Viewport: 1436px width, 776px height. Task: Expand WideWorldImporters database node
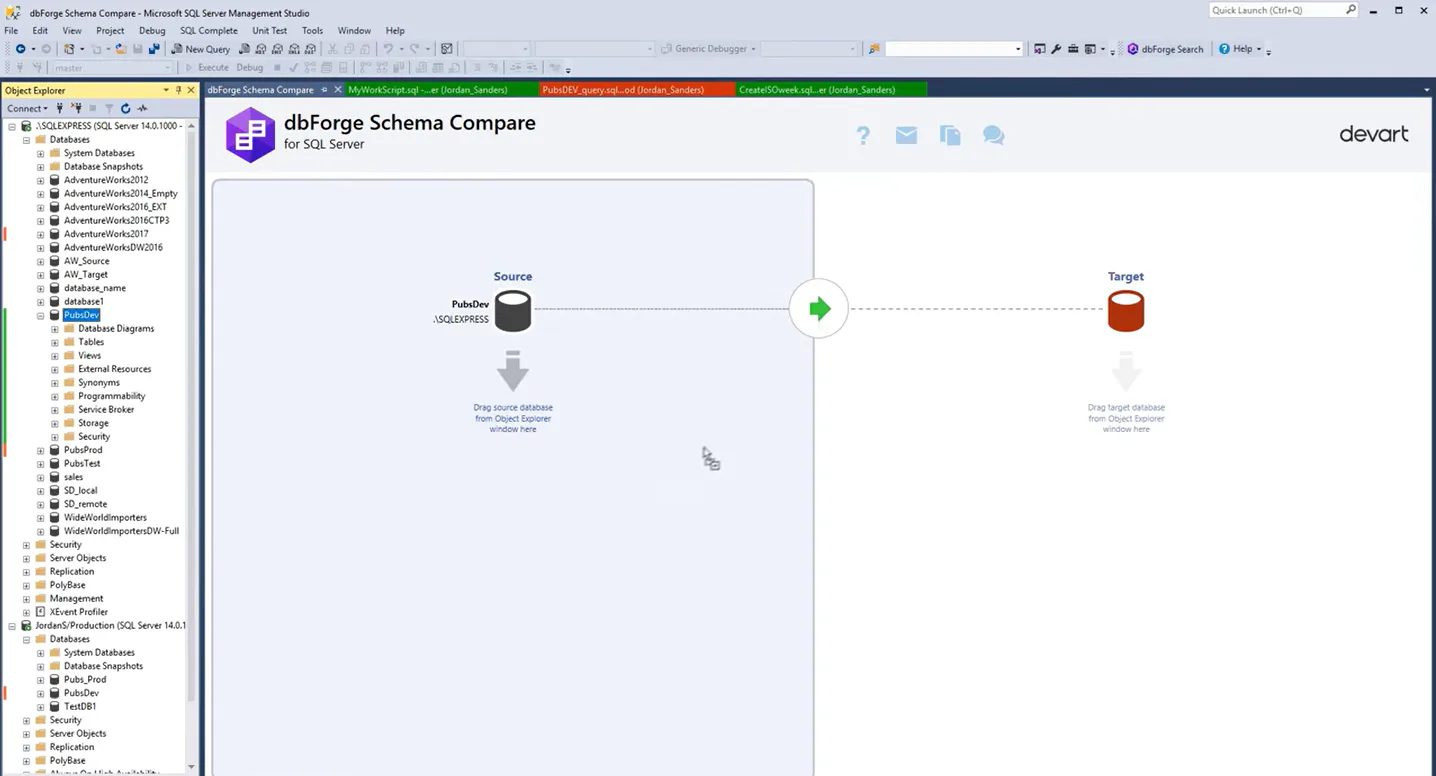[x=41, y=518]
